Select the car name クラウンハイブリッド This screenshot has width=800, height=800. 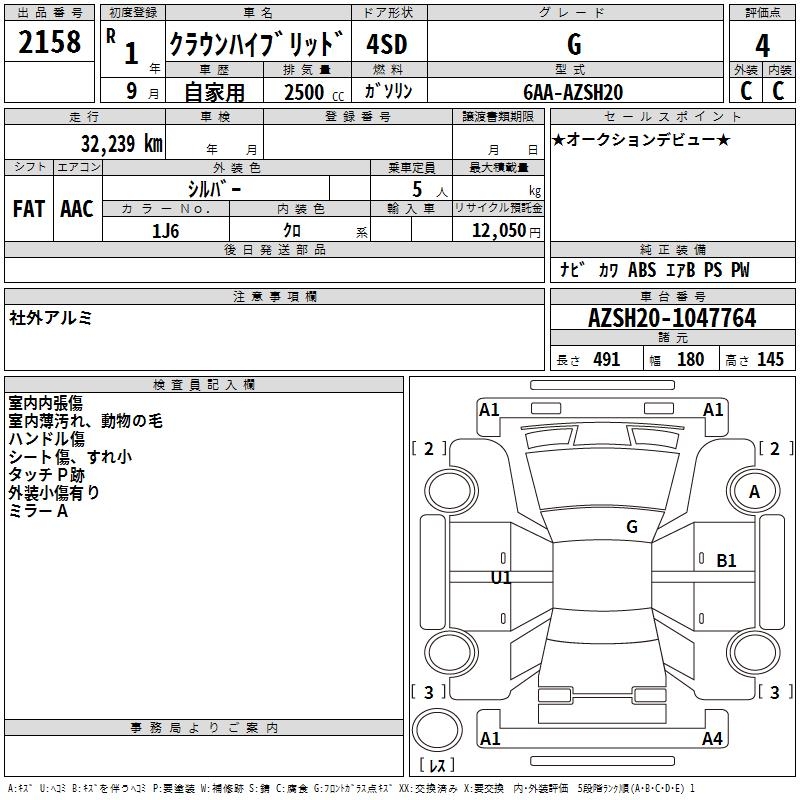[x=257, y=43]
